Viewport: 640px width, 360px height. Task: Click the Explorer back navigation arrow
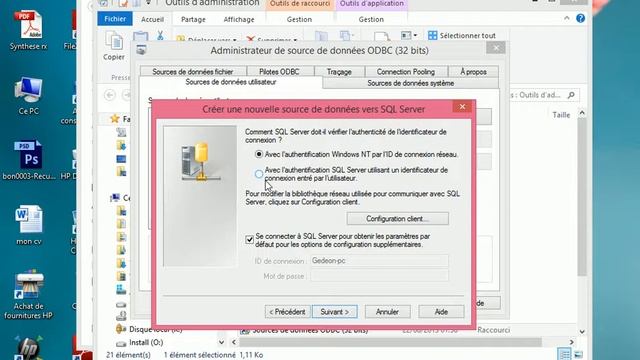point(110,95)
